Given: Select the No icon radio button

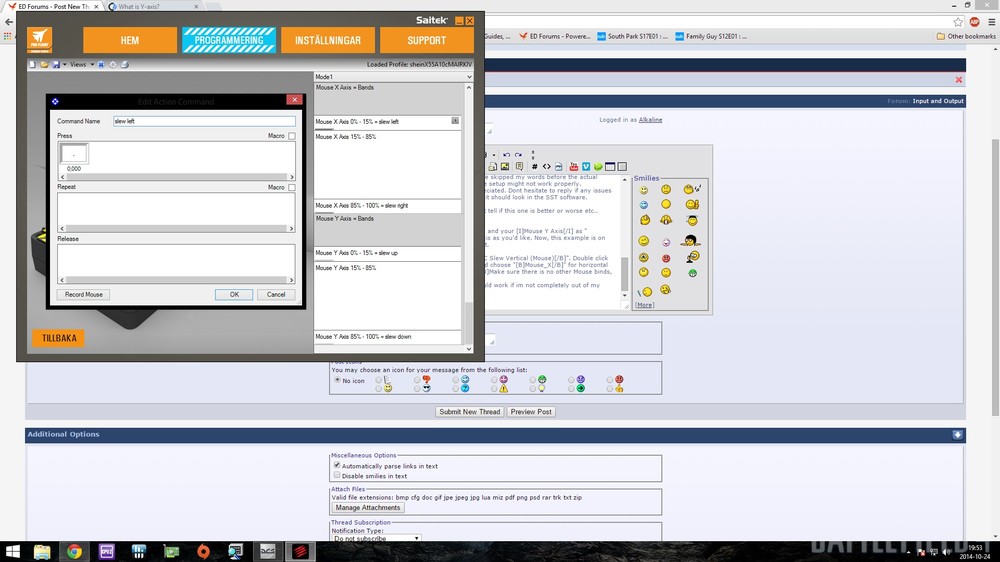Looking at the screenshot, I should pos(337,380).
